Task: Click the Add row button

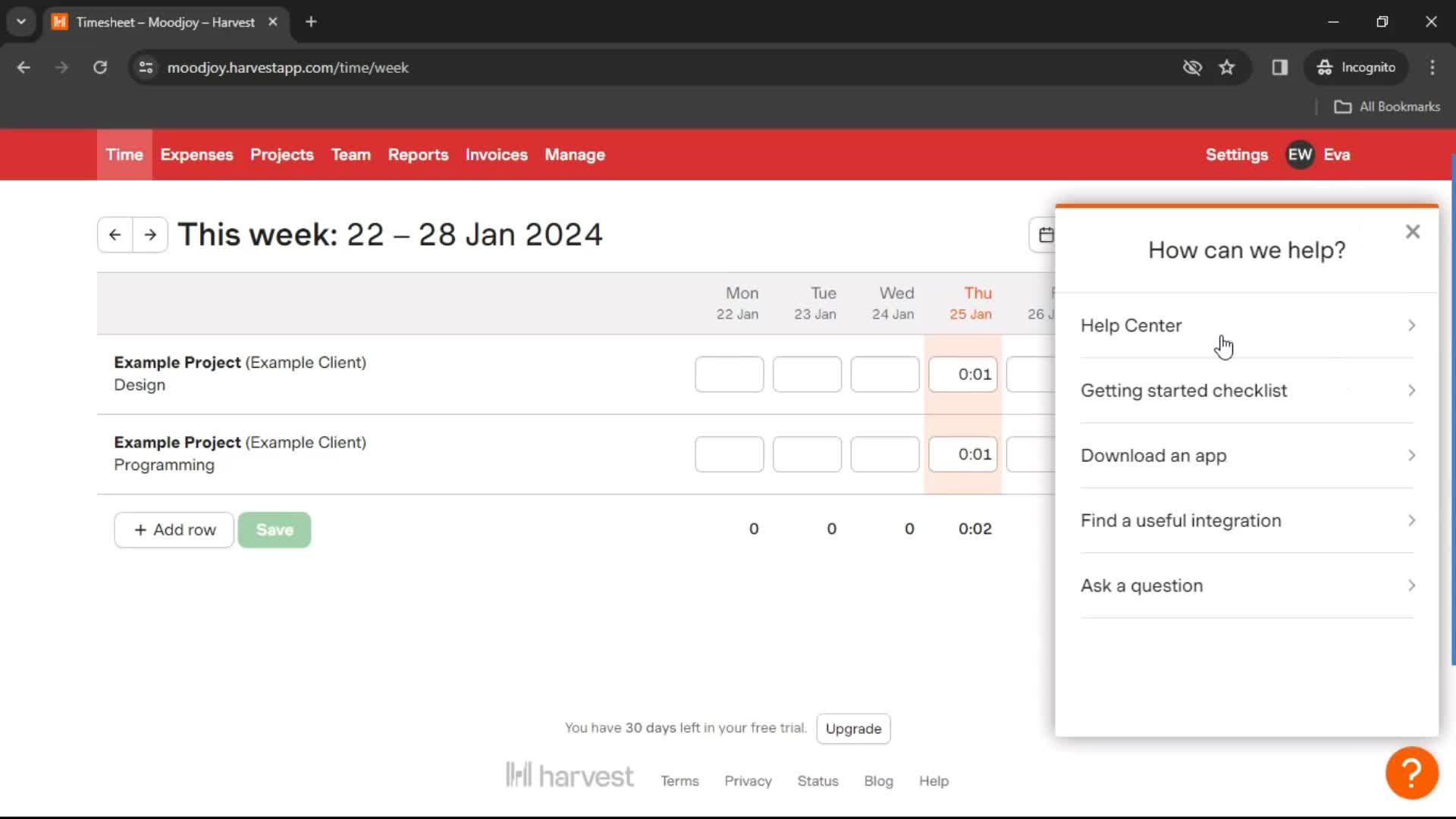Action: pyautogui.click(x=175, y=530)
